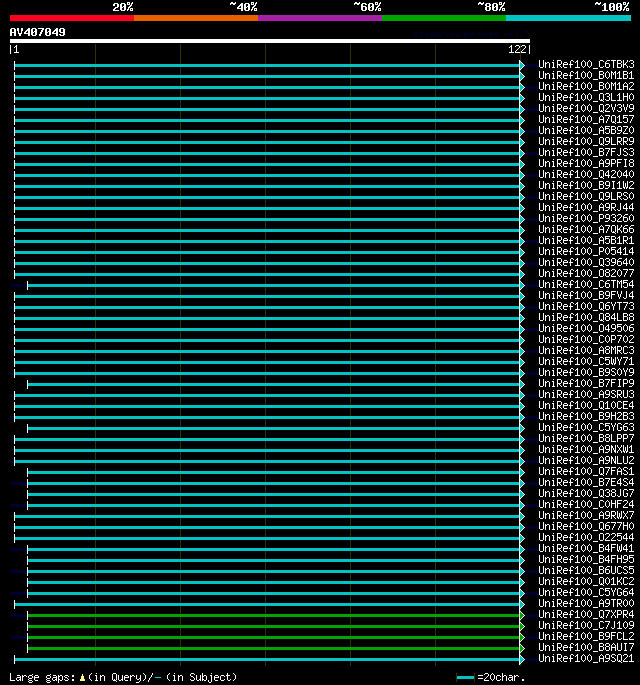640x685 pixels.
Task: Click the white query sequence bar
Action: click(270, 41)
